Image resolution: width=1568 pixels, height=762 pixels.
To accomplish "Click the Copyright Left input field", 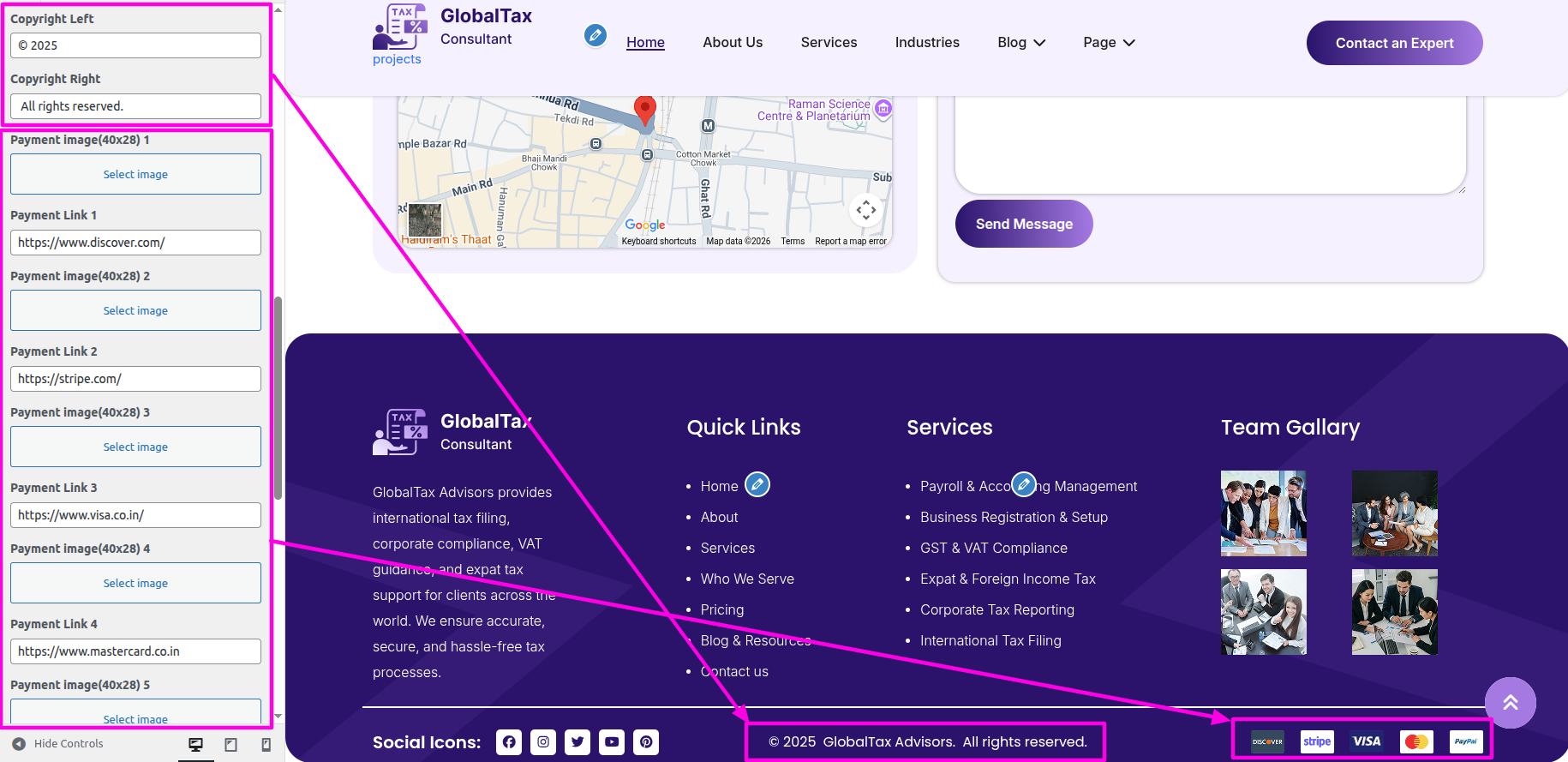I will point(135,45).
